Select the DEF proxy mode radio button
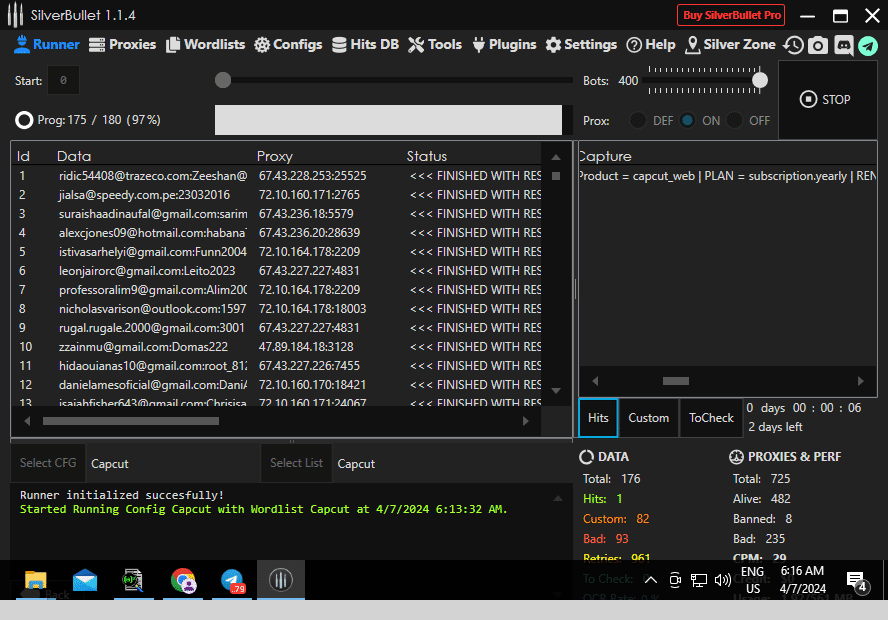888x620 pixels. tap(638, 120)
